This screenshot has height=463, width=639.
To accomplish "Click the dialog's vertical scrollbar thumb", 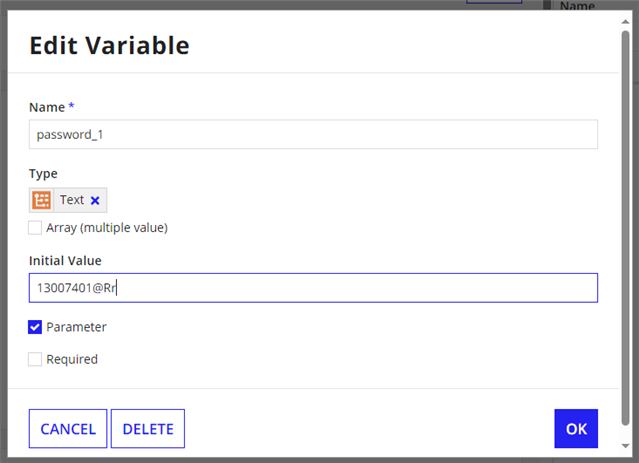I will pos(626,228).
